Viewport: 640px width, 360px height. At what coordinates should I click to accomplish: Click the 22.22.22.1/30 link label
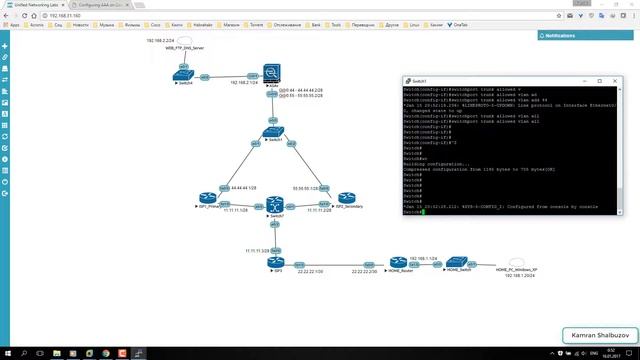point(310,271)
